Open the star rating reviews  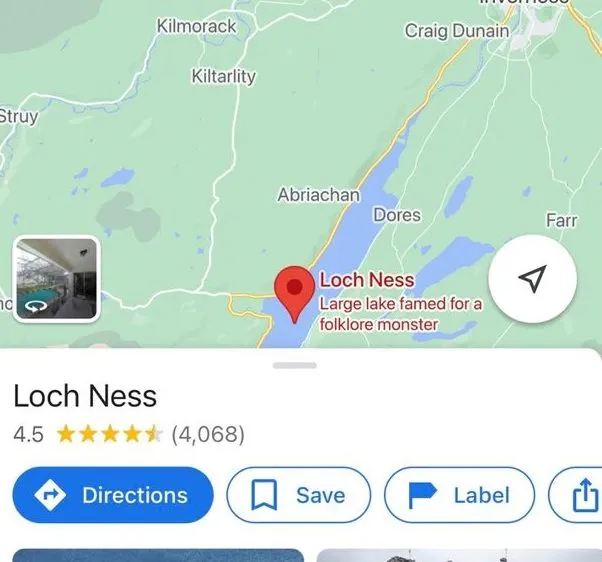click(x=109, y=435)
